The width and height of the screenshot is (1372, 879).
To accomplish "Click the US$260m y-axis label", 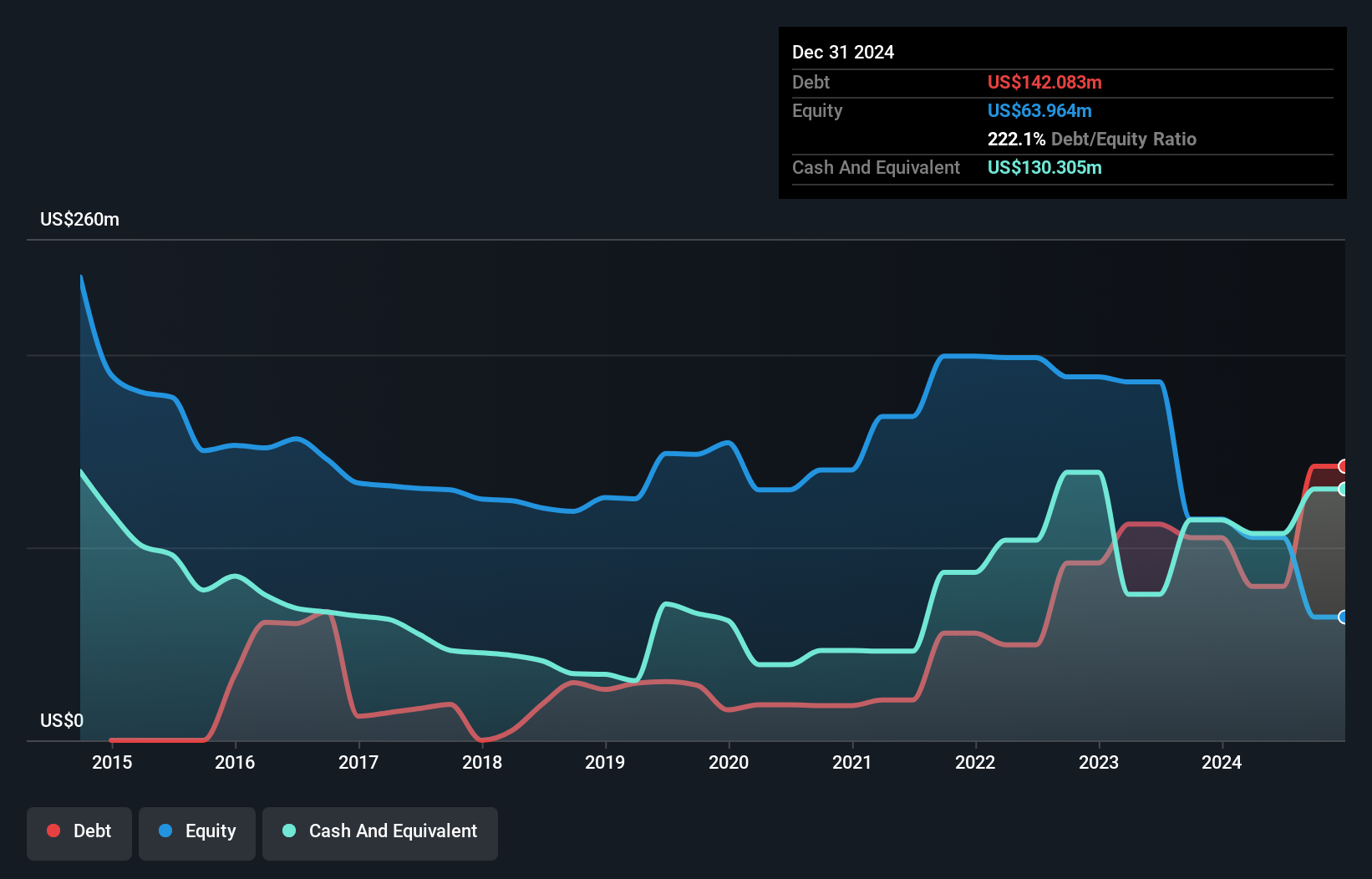I will (79, 220).
